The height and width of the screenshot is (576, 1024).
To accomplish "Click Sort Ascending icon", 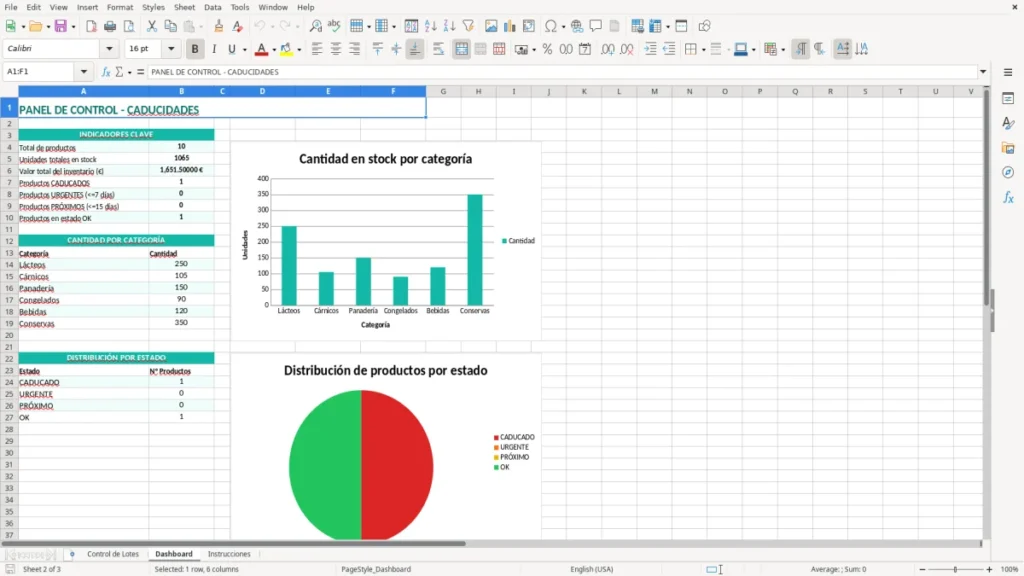I will point(430,26).
